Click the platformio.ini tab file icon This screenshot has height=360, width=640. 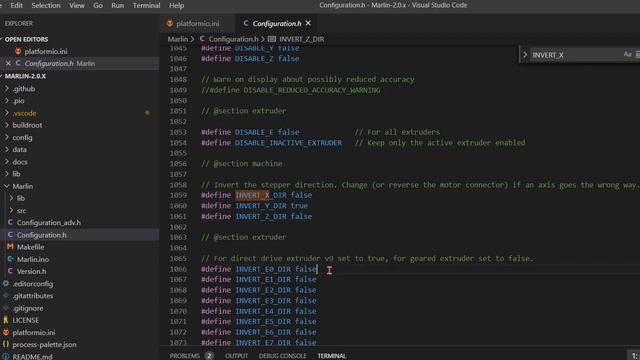(170, 23)
